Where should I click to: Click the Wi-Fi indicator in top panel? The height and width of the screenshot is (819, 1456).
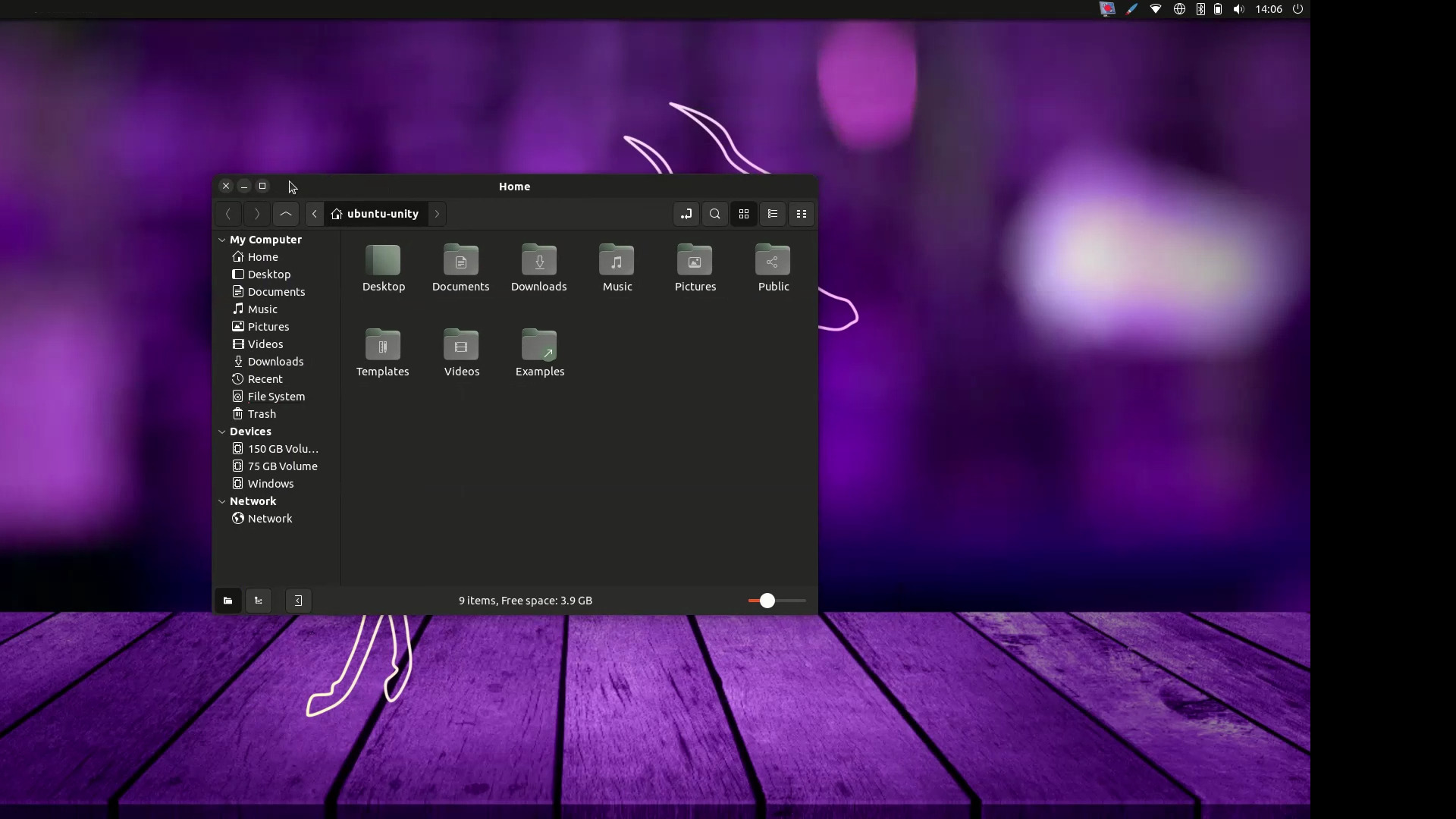1156,9
